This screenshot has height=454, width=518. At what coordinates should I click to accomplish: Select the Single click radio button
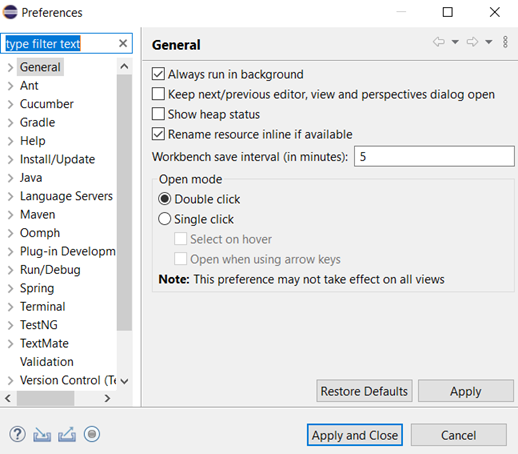(165, 219)
